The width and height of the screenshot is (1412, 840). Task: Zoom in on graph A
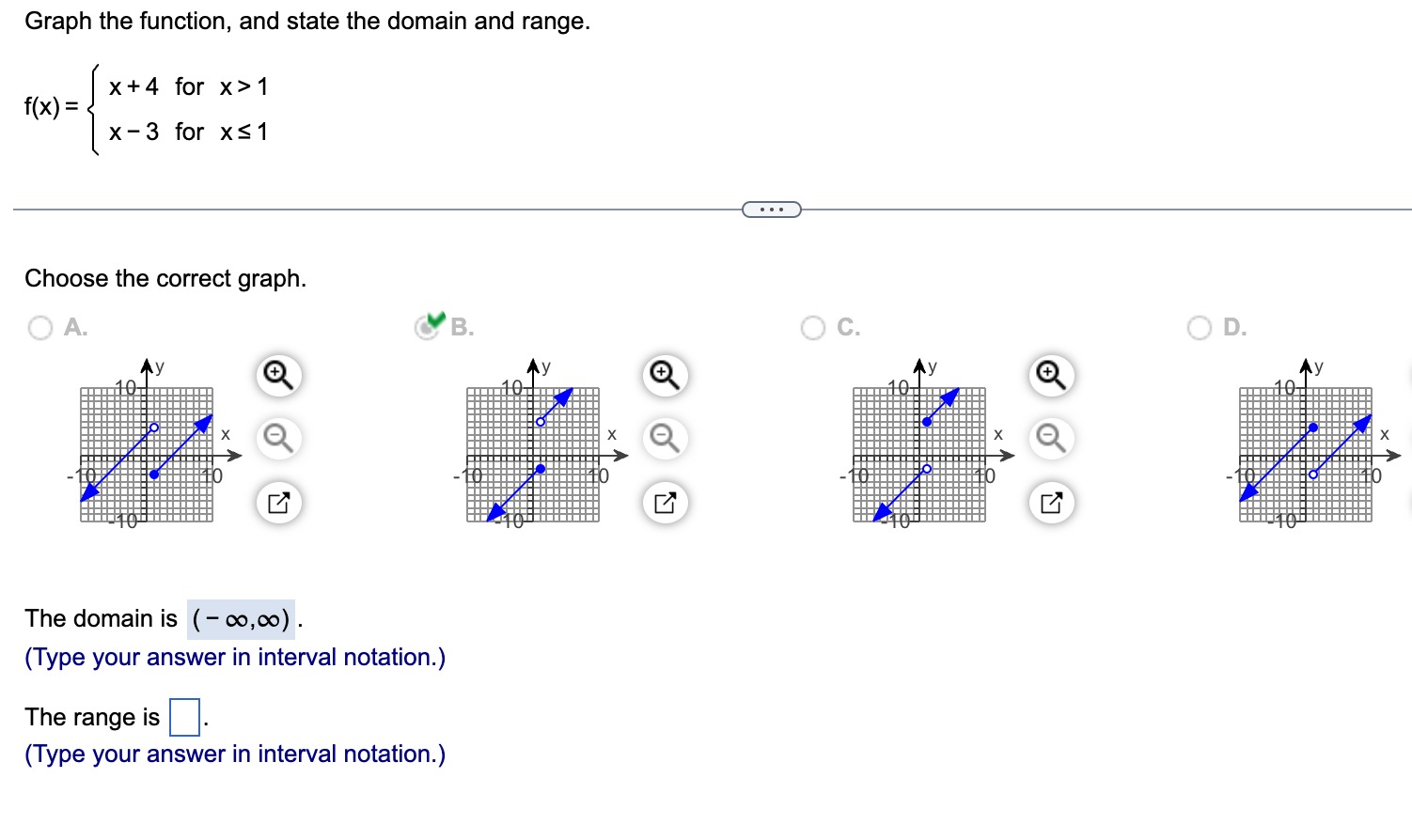click(279, 375)
